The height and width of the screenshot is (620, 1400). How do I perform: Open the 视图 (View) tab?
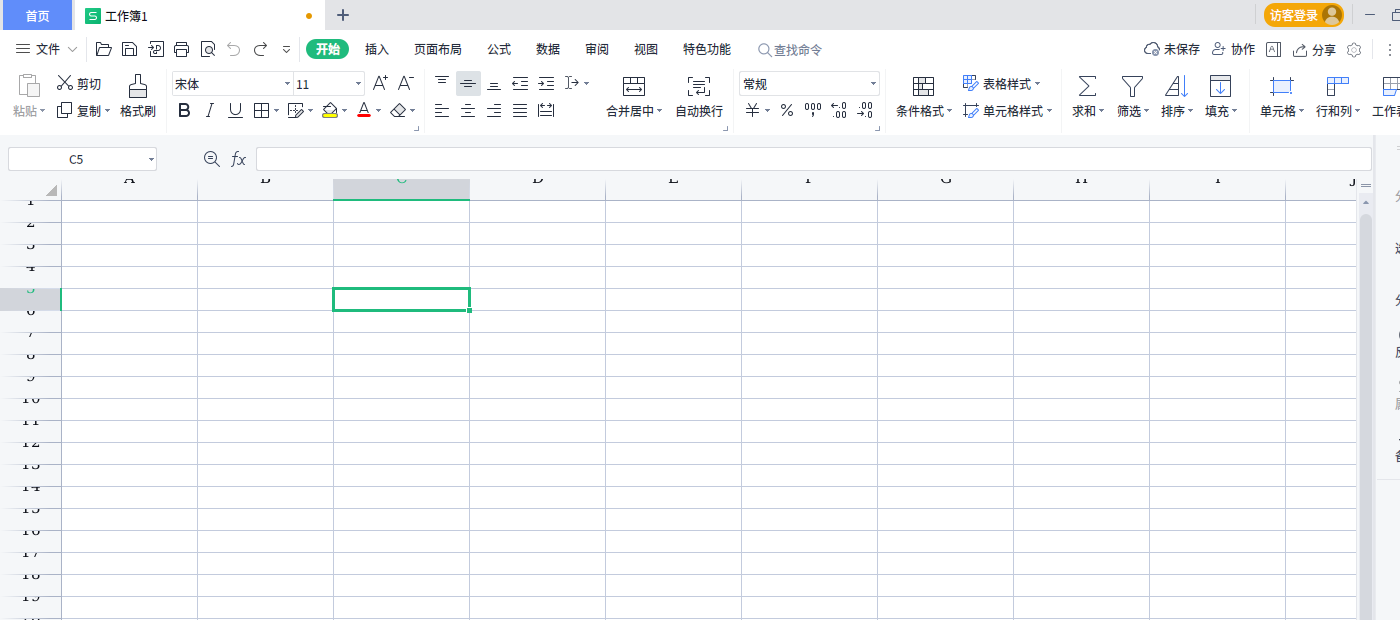[x=646, y=49]
